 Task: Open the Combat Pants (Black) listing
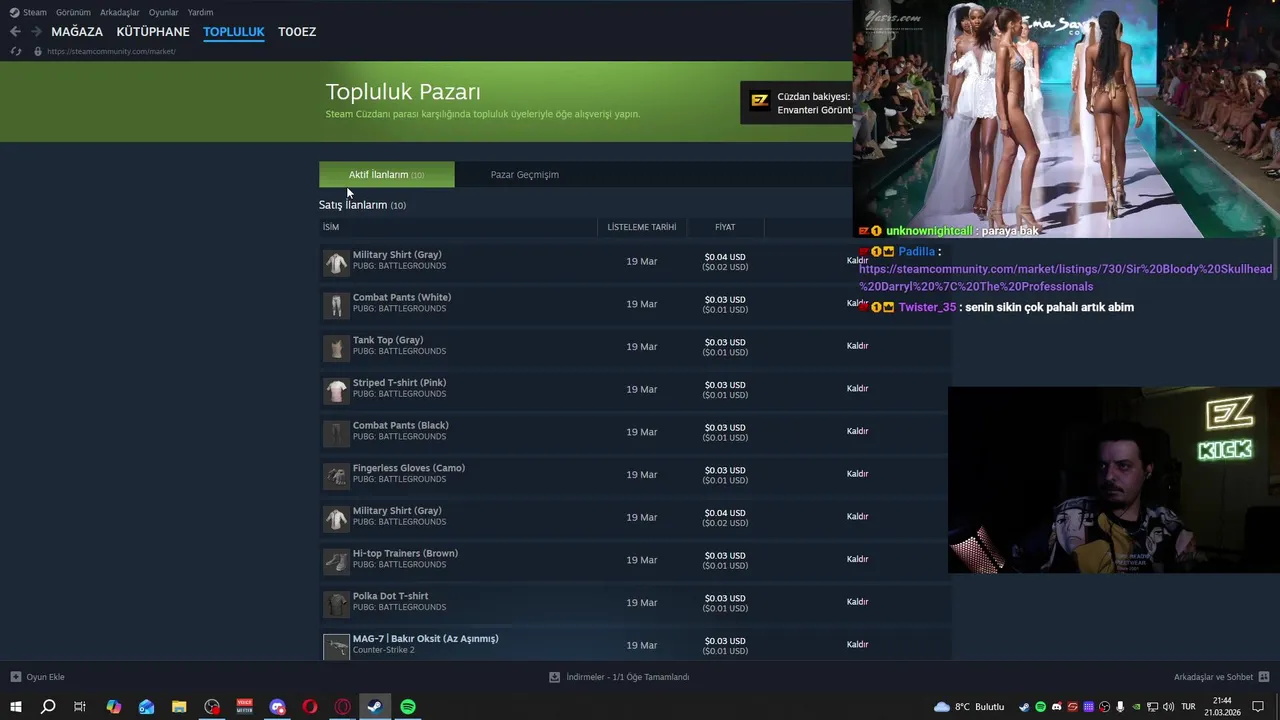click(x=400, y=425)
